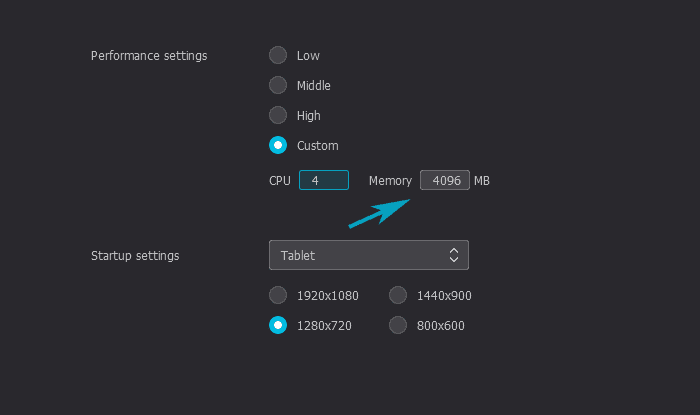Click the Memory MB input field
Viewport: 700px width, 415px height.
pyautogui.click(x=445, y=180)
